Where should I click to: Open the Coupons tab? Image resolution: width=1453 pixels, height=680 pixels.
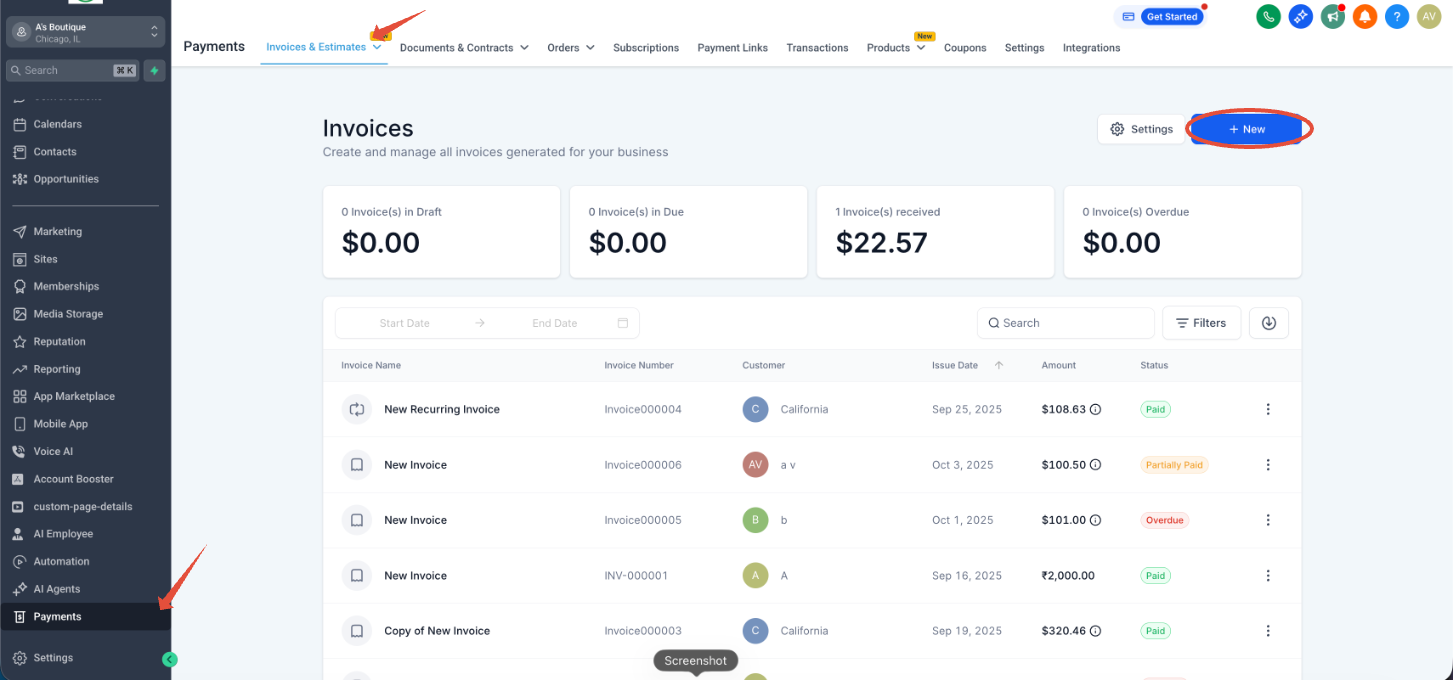click(x=965, y=48)
